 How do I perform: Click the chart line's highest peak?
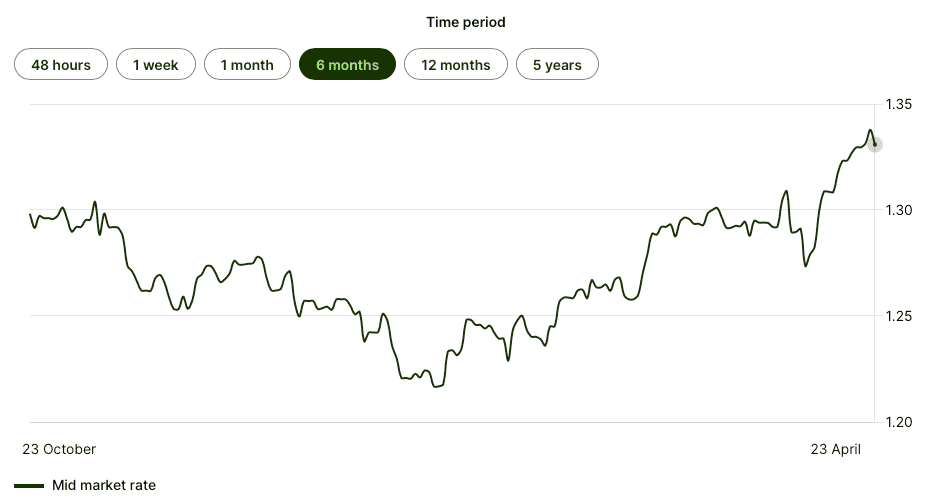point(870,130)
